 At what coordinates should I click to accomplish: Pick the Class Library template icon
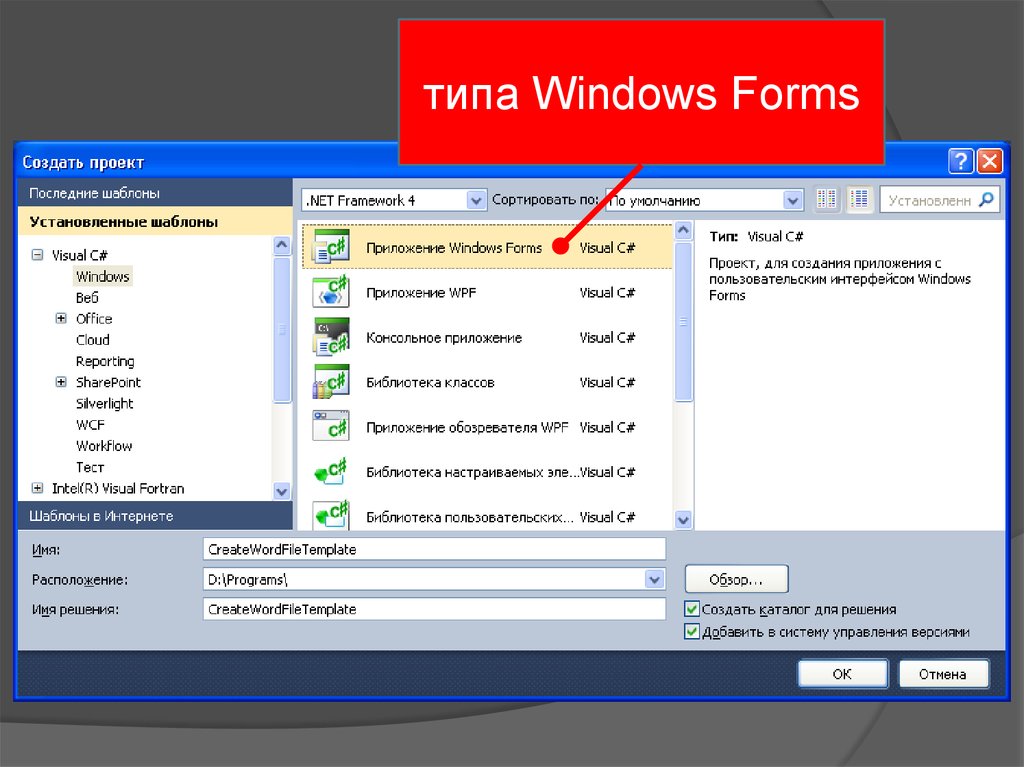tap(330, 382)
